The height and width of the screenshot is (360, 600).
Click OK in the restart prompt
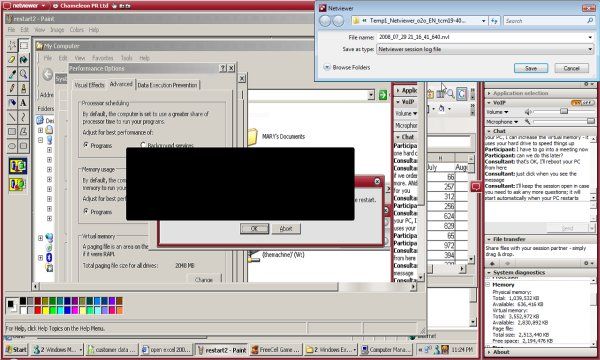click(254, 228)
